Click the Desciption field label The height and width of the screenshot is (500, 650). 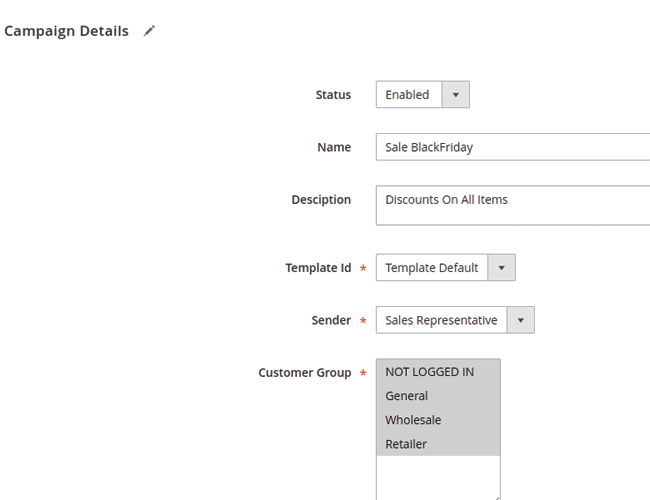point(321,200)
